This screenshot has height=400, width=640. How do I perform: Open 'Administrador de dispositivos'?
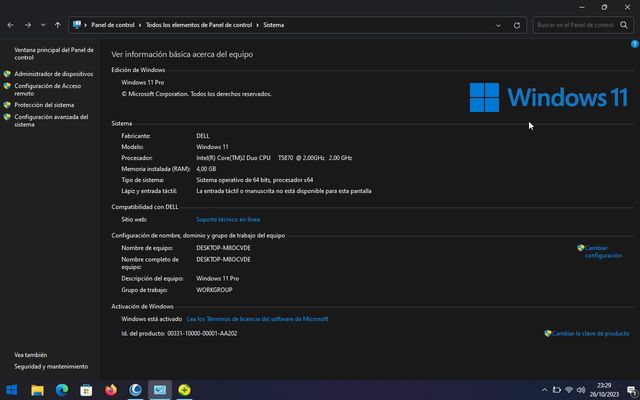tap(53, 74)
